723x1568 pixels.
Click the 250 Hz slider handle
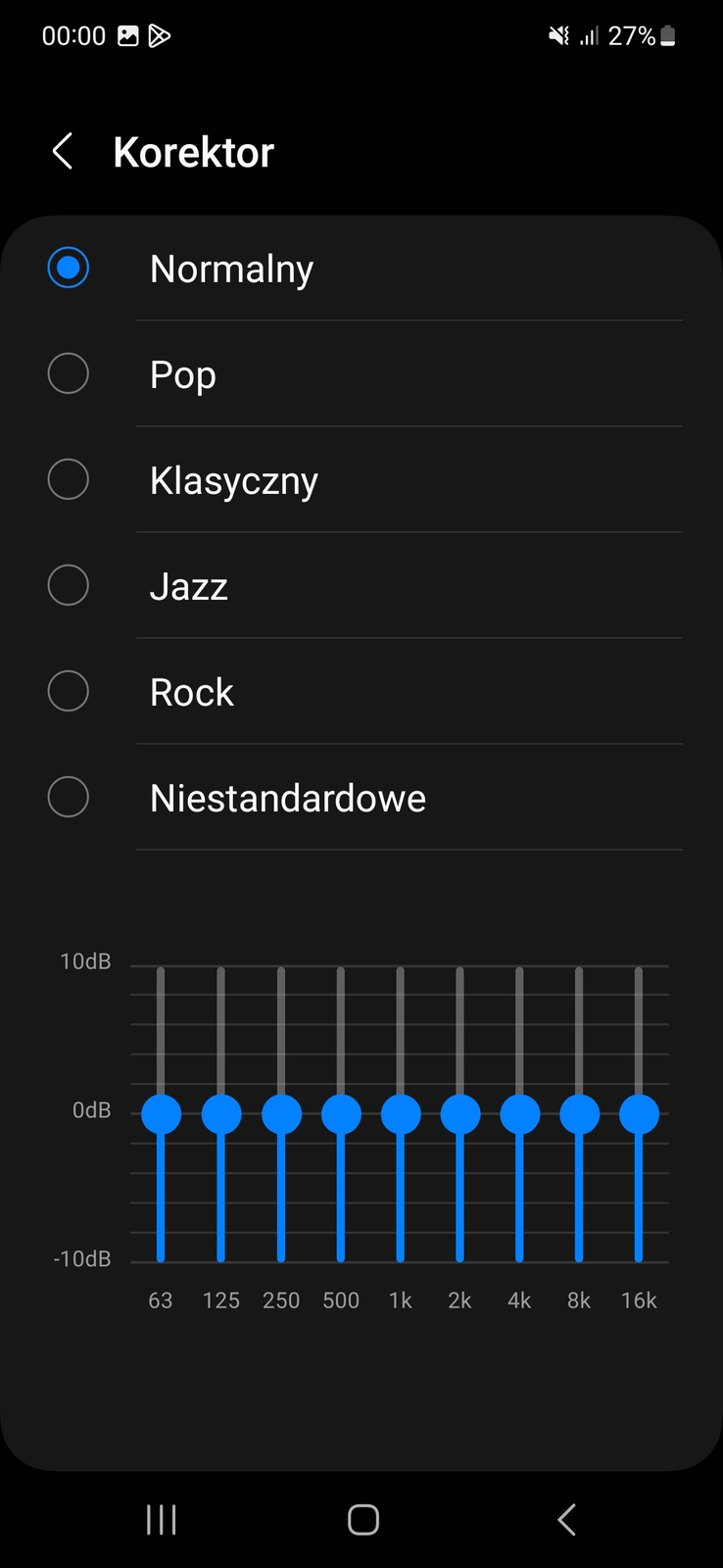click(281, 1114)
